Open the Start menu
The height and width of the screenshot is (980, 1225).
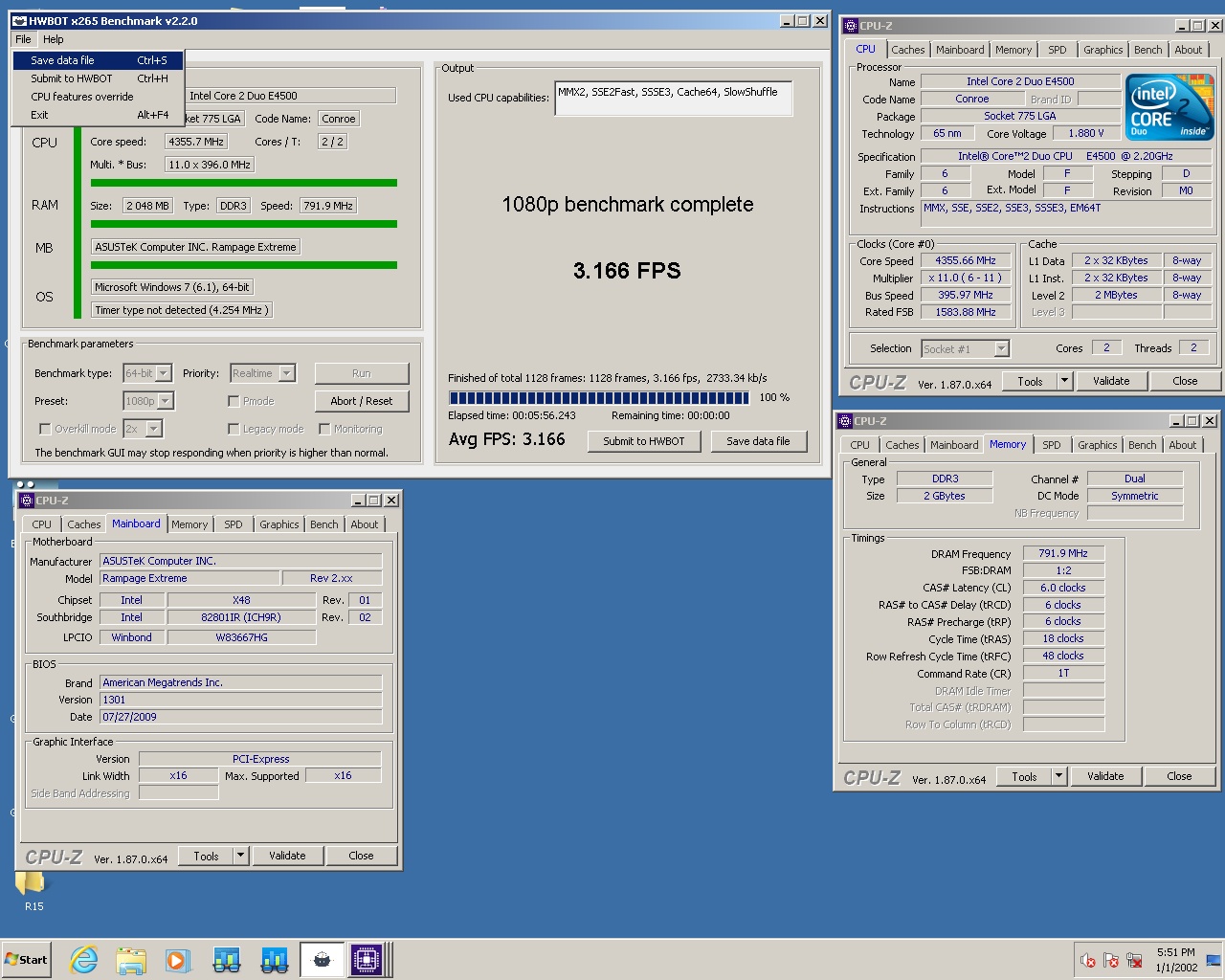click(26, 959)
